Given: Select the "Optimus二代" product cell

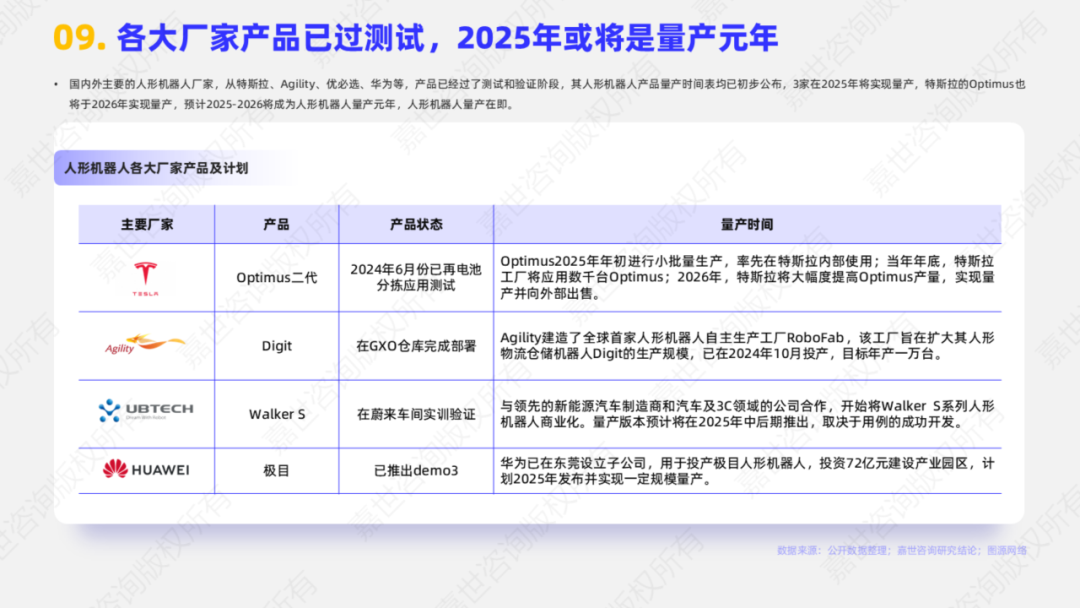Looking at the screenshot, I should [x=276, y=277].
